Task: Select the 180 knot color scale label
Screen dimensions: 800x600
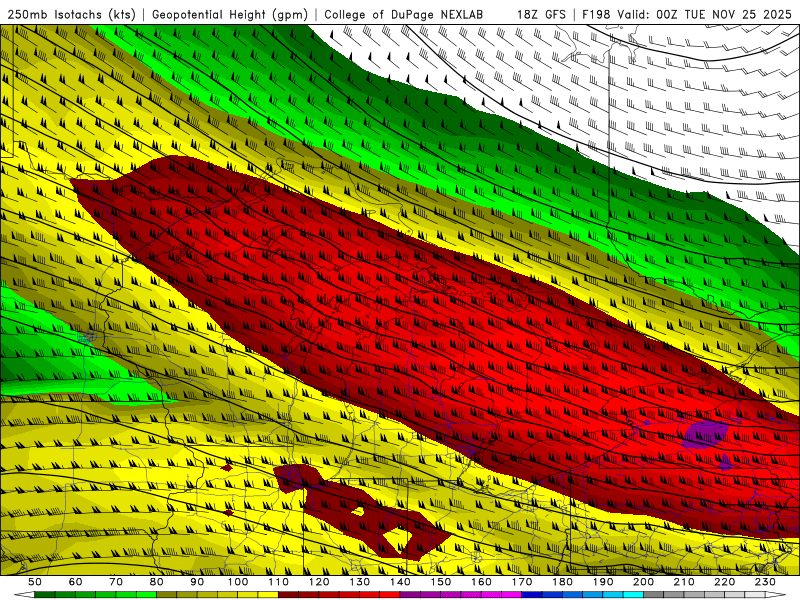Action: (563, 582)
